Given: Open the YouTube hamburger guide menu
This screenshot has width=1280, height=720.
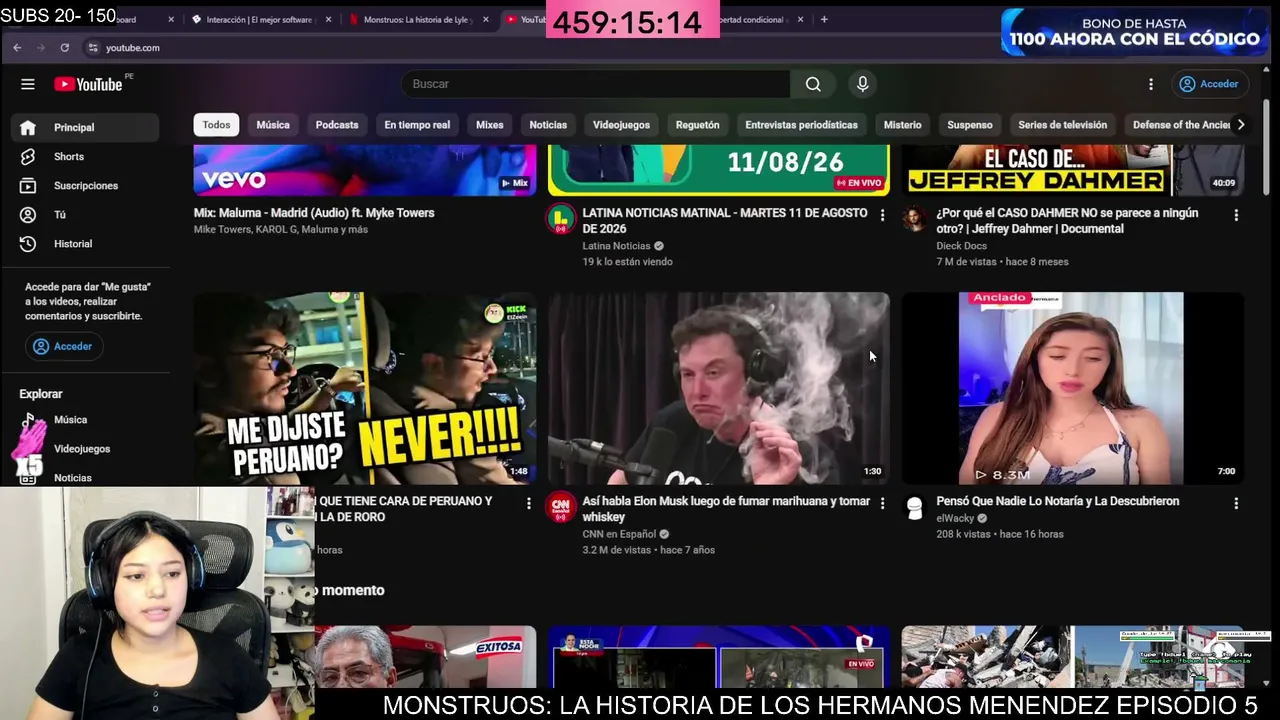Looking at the screenshot, I should (28, 84).
